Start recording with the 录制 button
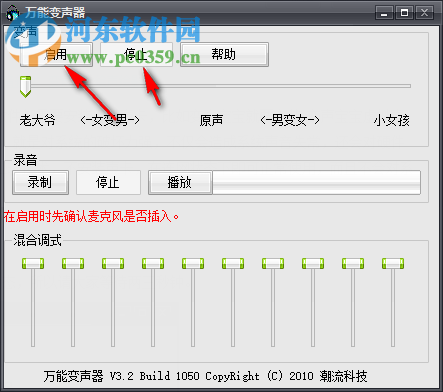This screenshot has height=392, width=443. 40,182
